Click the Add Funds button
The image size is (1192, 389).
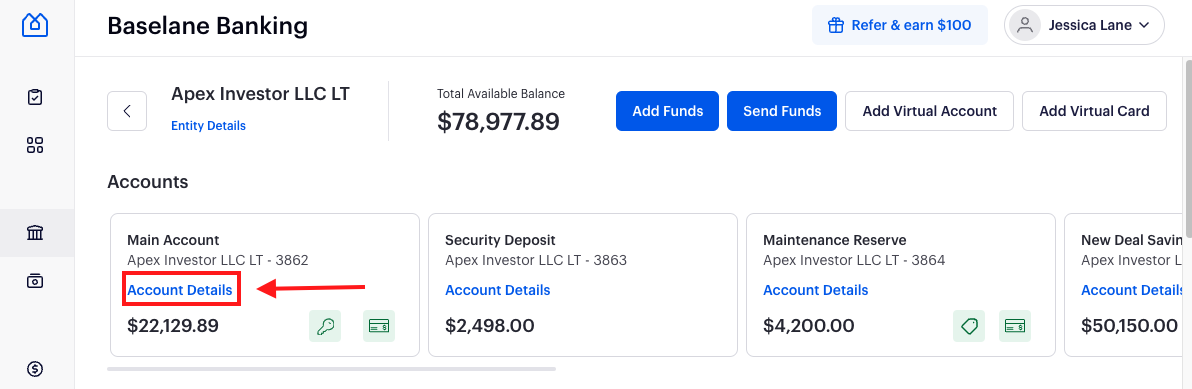(667, 111)
